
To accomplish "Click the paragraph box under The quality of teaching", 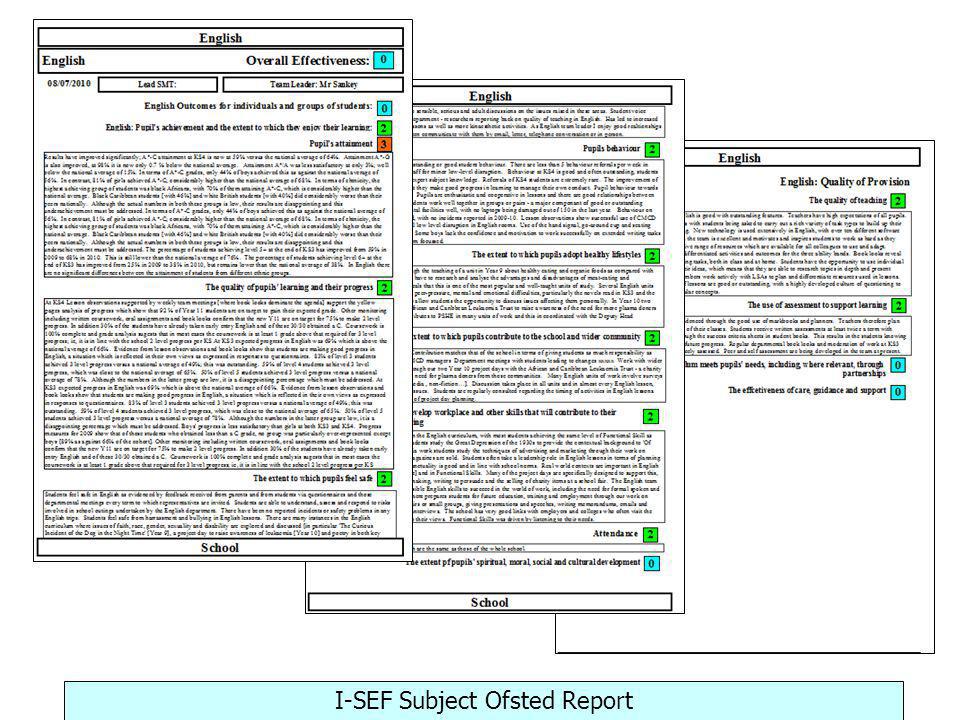I will (798, 254).
